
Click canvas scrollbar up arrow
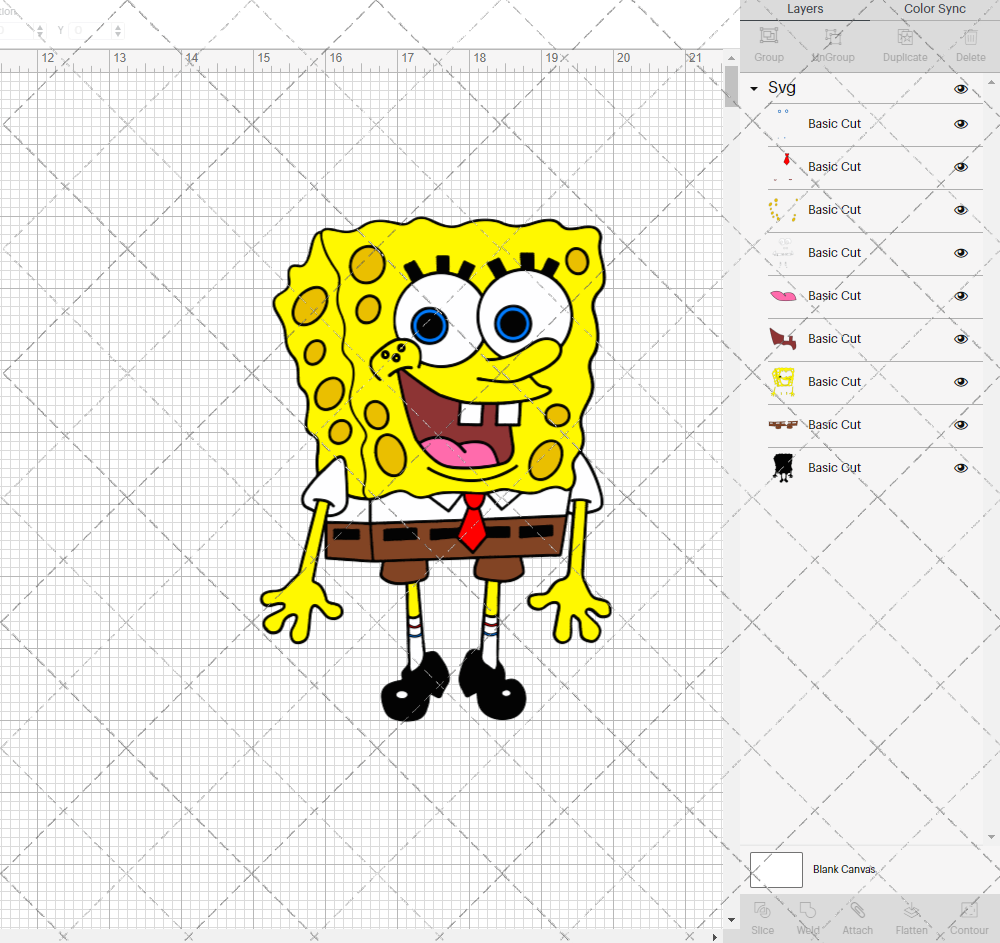731,58
